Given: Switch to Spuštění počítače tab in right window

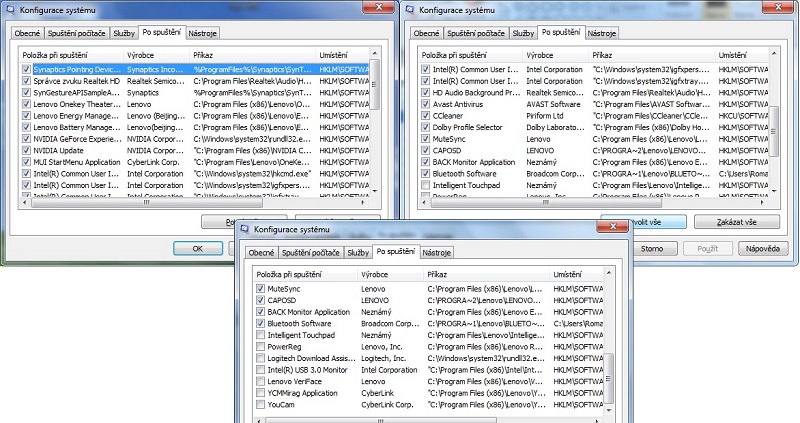Looking at the screenshot, I should pyautogui.click(x=476, y=33).
